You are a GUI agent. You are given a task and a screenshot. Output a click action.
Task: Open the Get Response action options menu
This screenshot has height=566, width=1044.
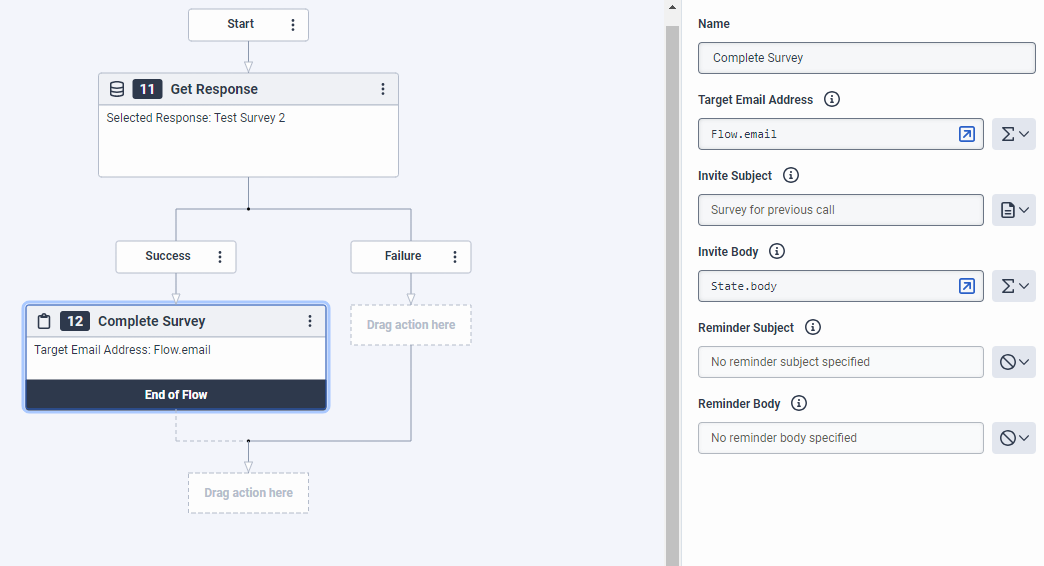(x=383, y=89)
